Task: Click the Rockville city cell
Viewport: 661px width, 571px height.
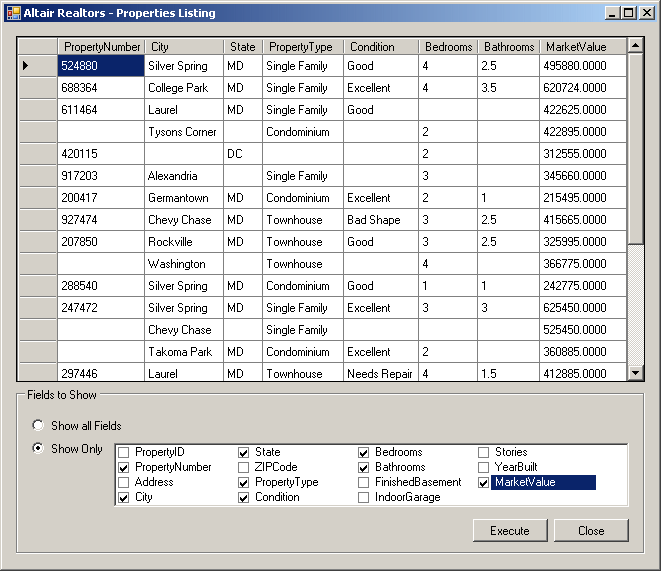Action: tap(184, 242)
